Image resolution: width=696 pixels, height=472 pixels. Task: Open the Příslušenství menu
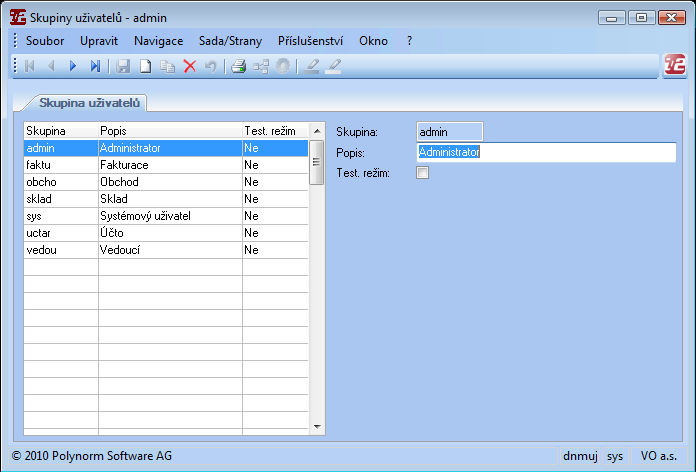click(x=310, y=41)
